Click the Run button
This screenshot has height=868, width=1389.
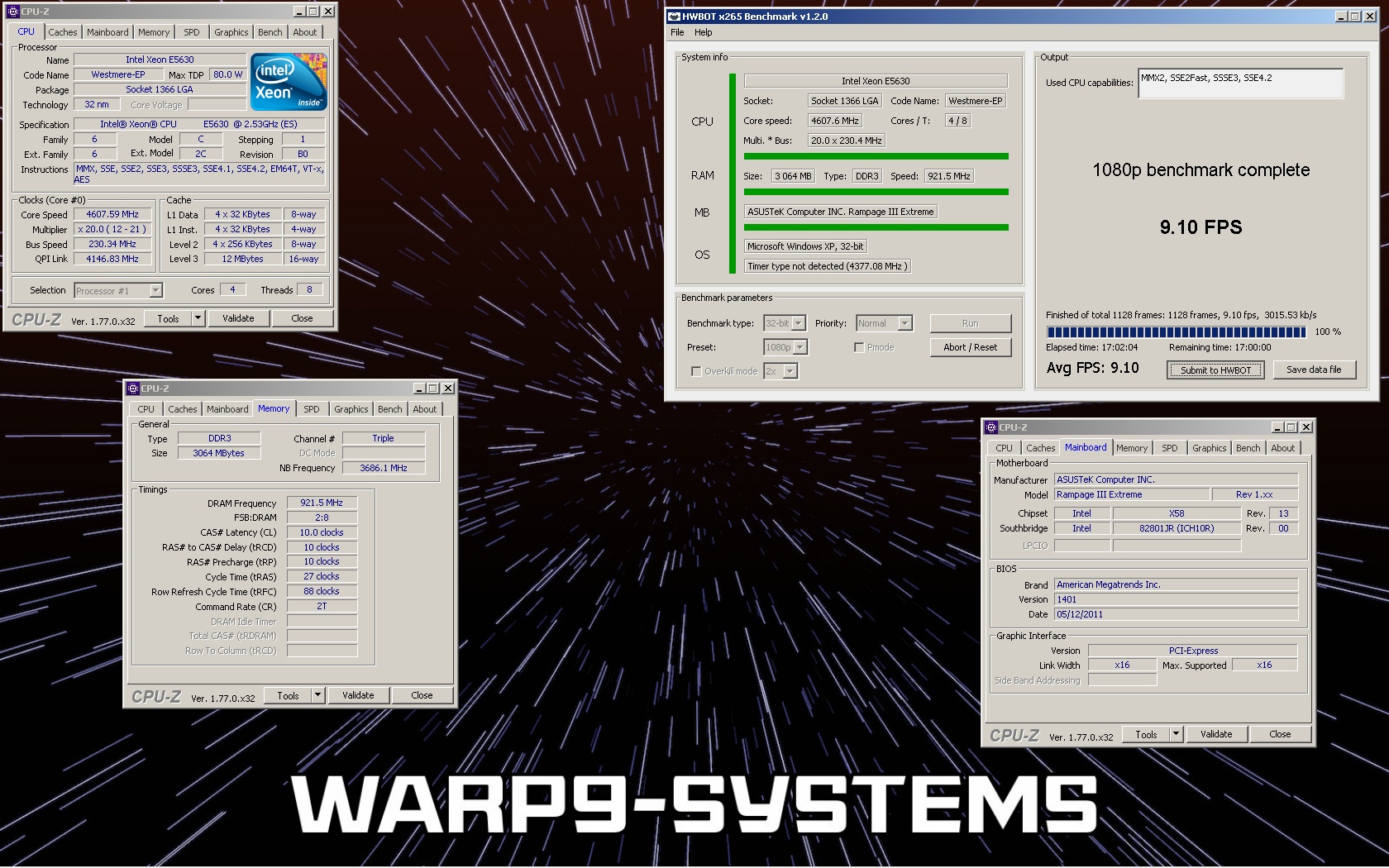click(x=970, y=323)
